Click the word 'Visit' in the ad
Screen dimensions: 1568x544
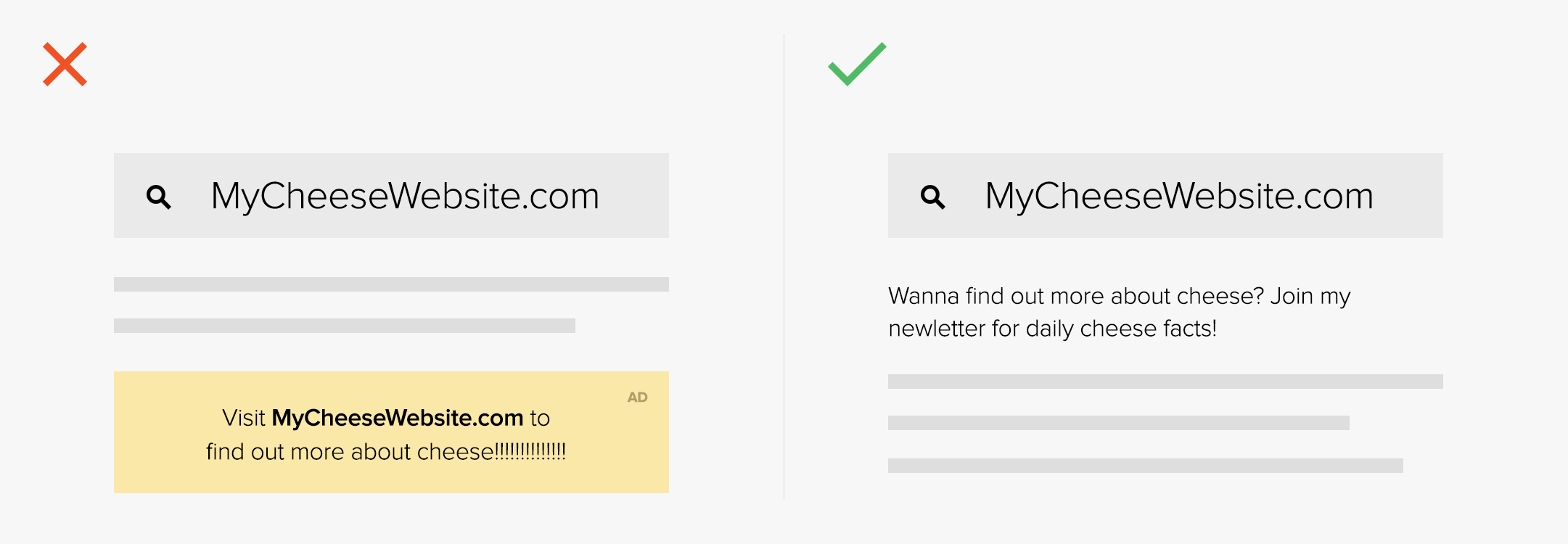point(244,418)
